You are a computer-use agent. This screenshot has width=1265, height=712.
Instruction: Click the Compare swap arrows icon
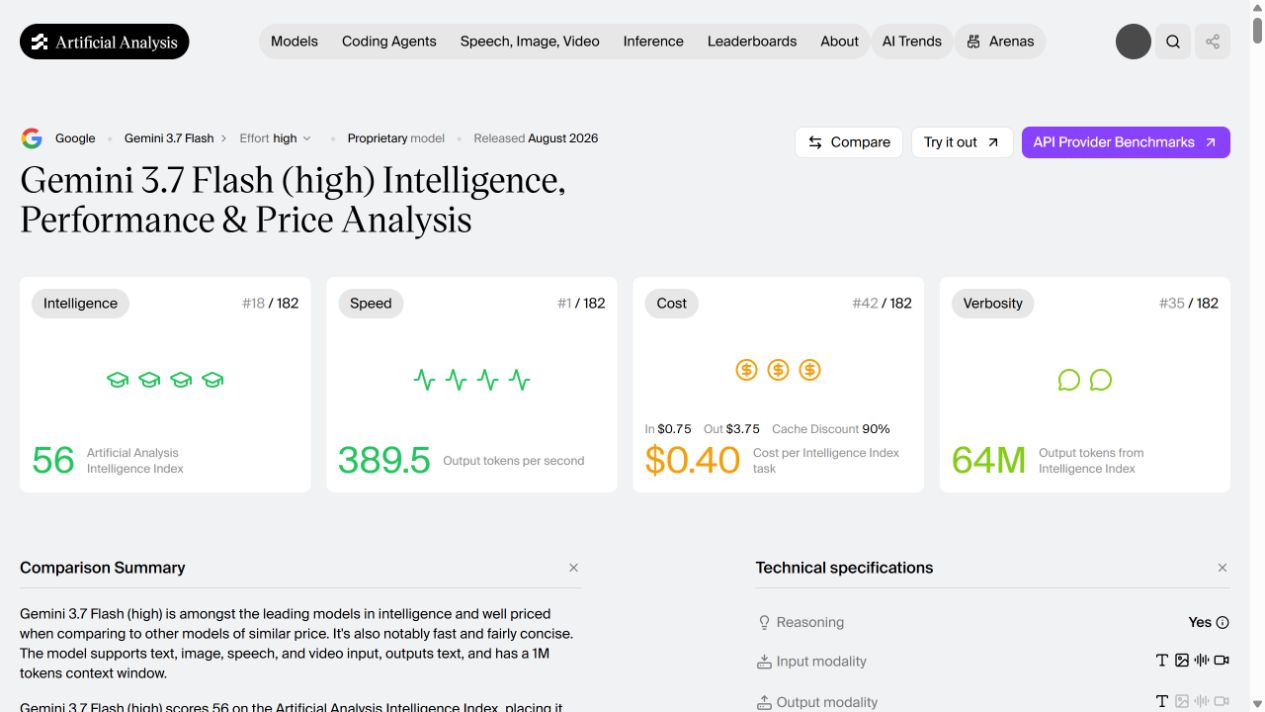point(816,142)
